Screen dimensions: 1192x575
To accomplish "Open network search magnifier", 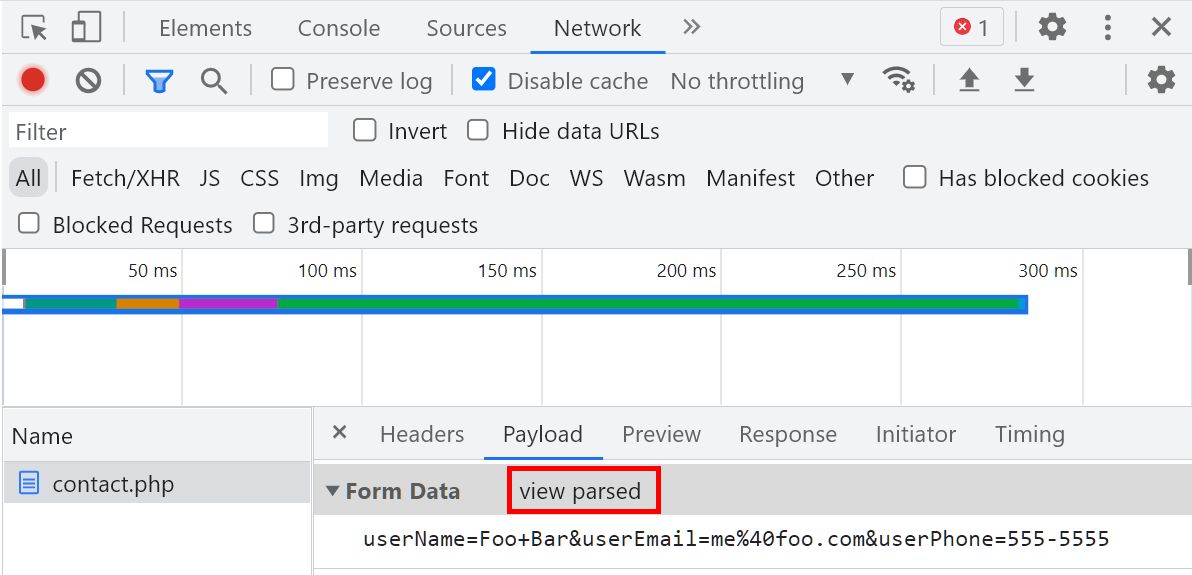I will 214,80.
